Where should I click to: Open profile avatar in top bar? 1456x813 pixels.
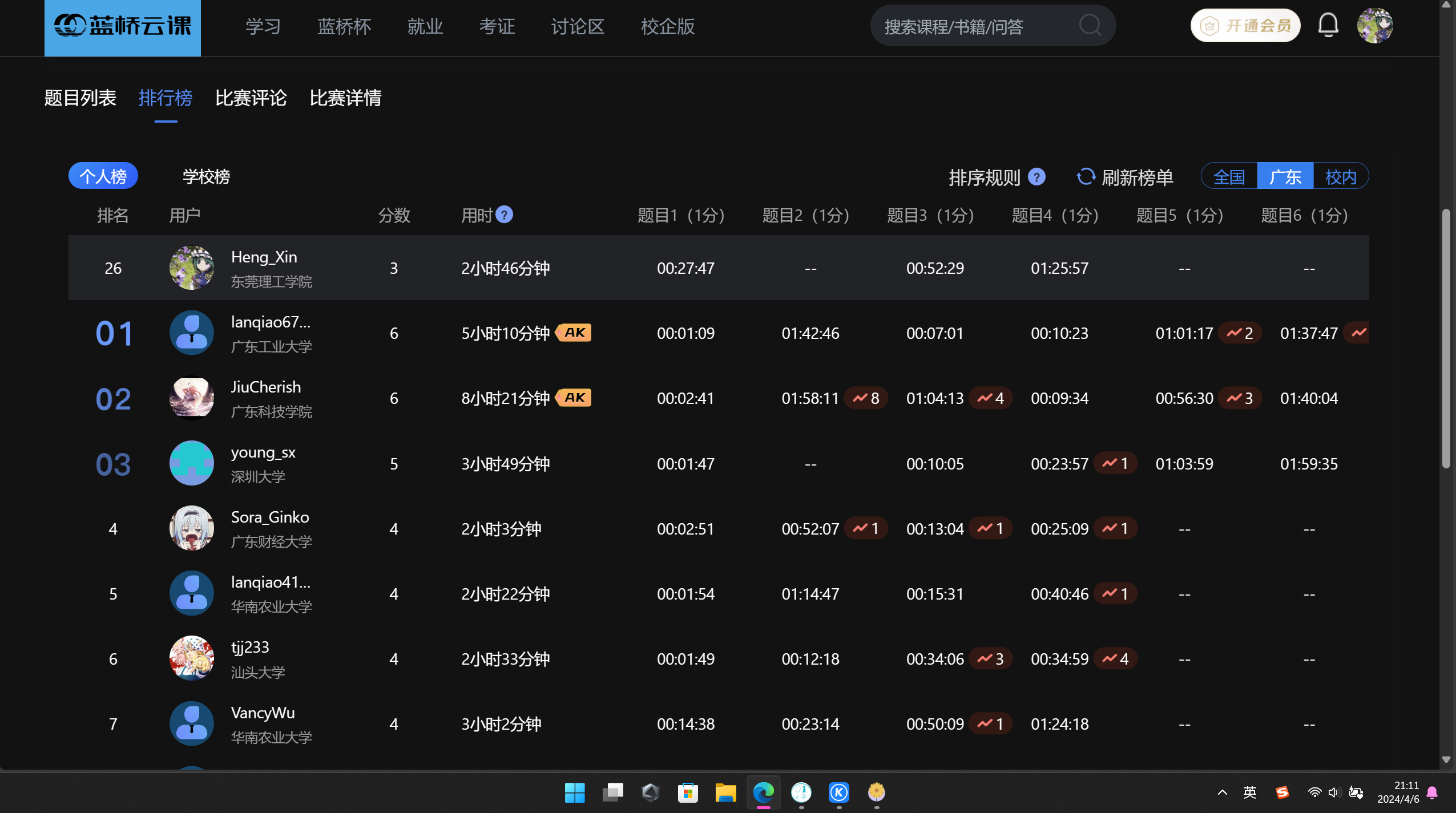point(1374,26)
